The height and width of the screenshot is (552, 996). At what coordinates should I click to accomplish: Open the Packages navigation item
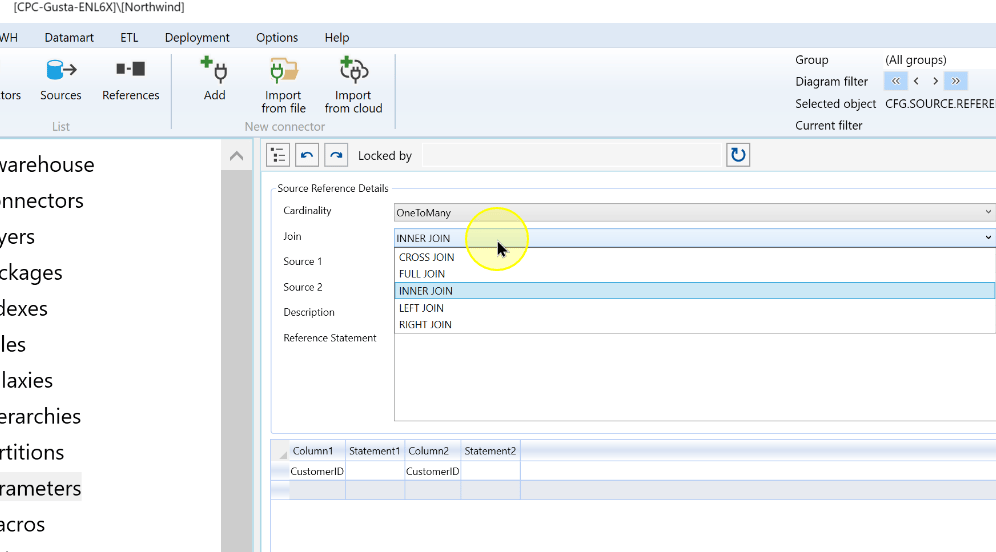coord(31,273)
